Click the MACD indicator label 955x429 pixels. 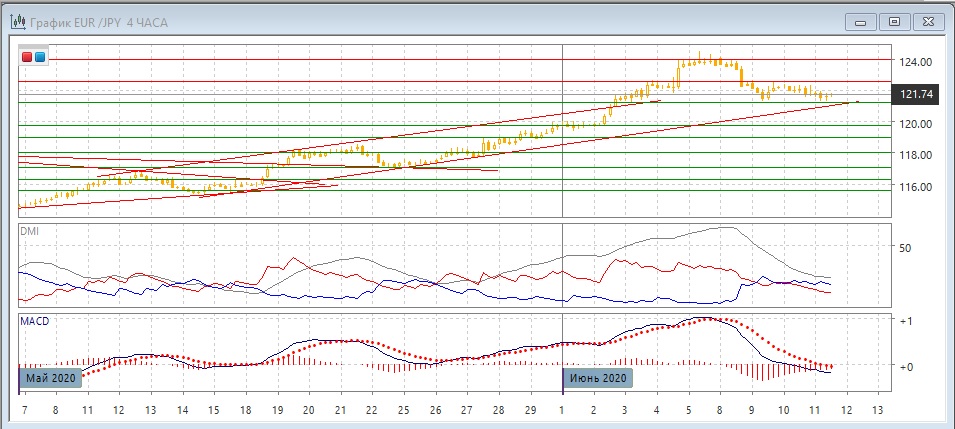click(x=36, y=322)
